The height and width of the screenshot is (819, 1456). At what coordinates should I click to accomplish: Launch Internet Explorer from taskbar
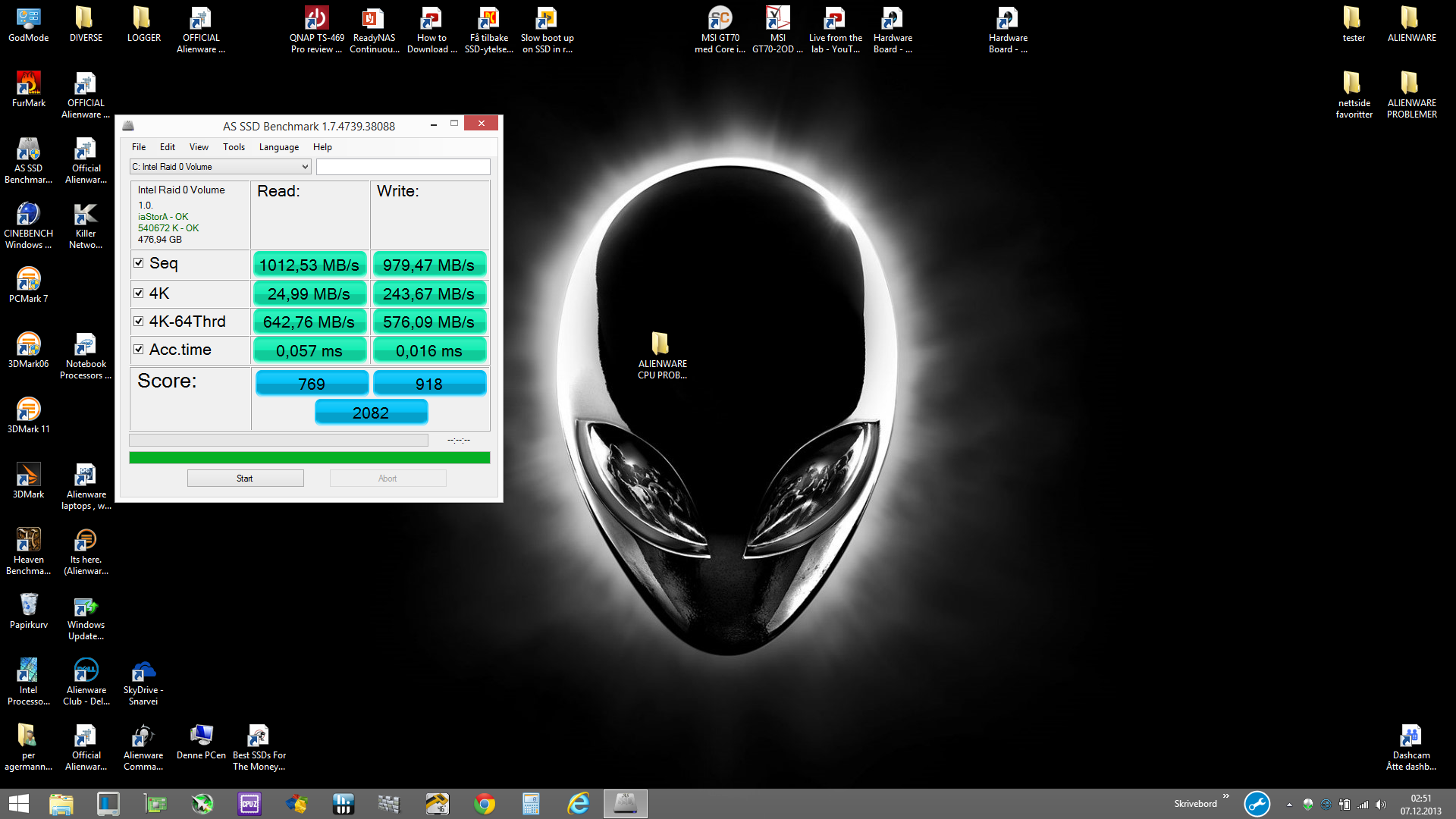(579, 804)
